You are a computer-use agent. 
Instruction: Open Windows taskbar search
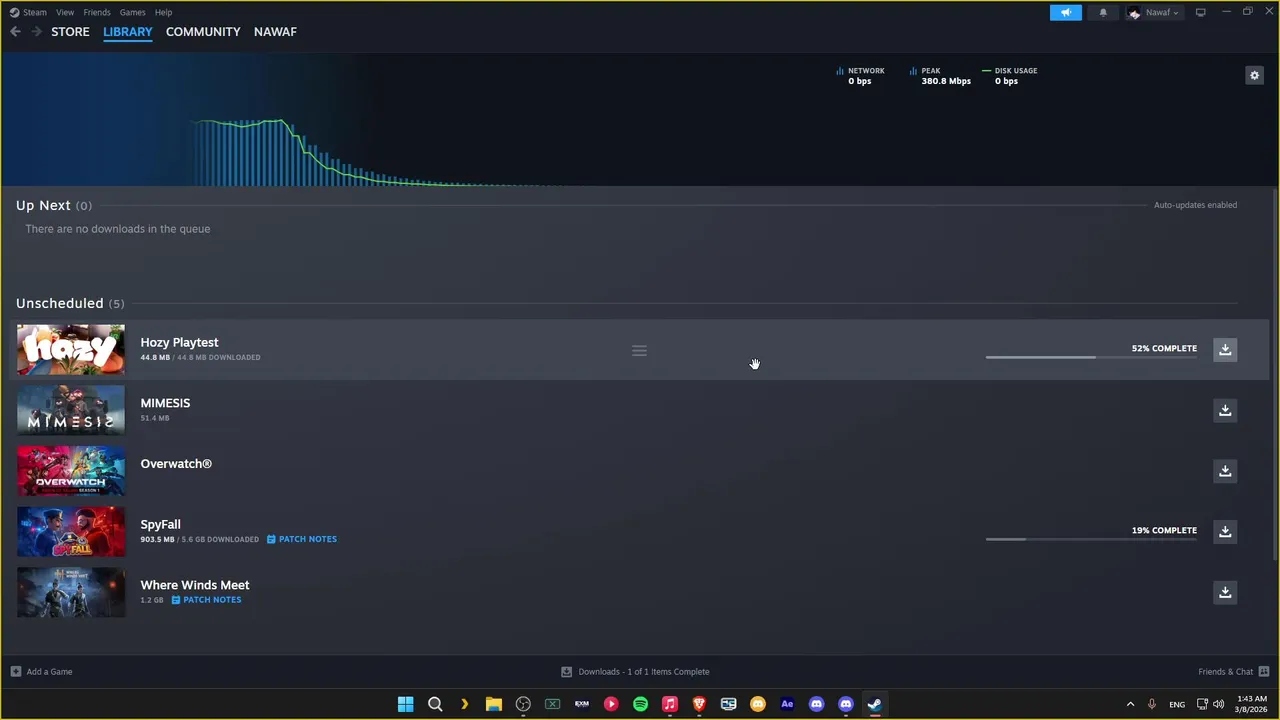click(435, 704)
